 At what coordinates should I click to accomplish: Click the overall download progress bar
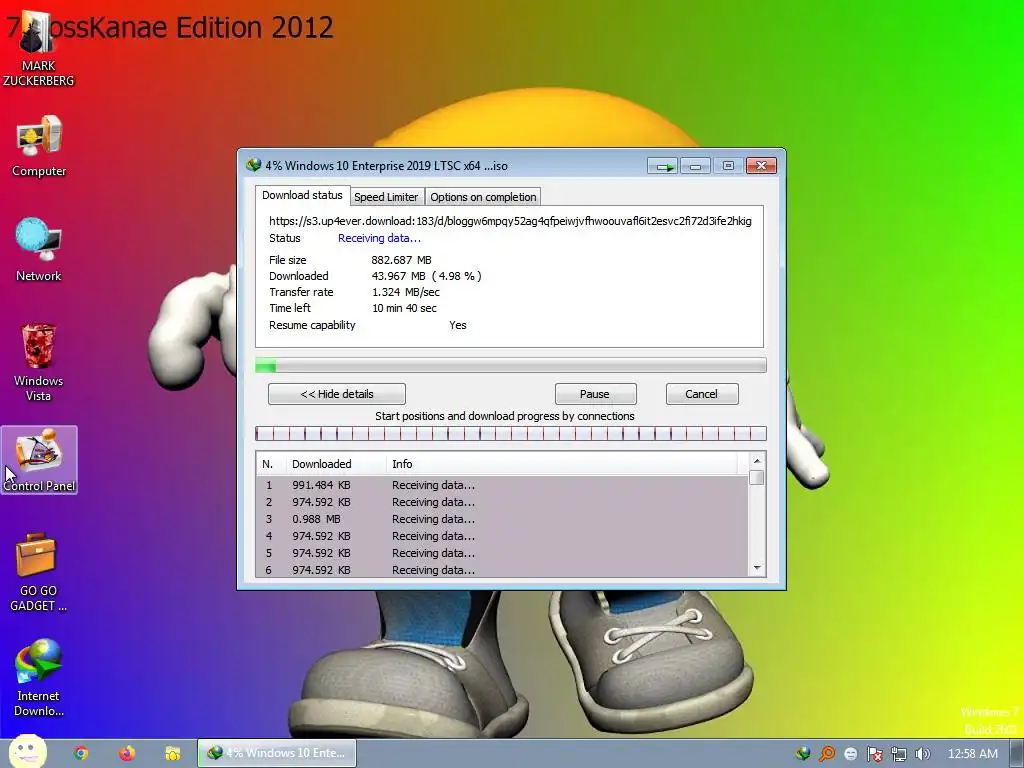(x=511, y=365)
